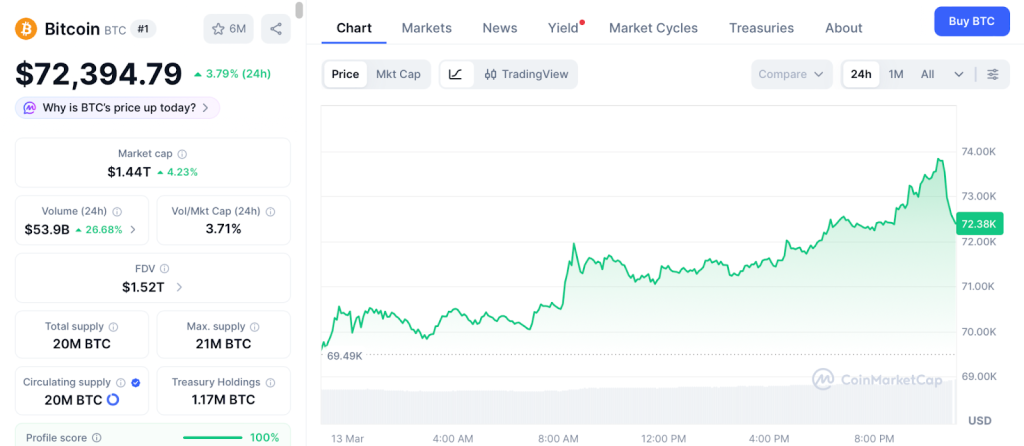Add Bitcoin to watchlist with star
The height and width of the screenshot is (446, 1024).
228,29
